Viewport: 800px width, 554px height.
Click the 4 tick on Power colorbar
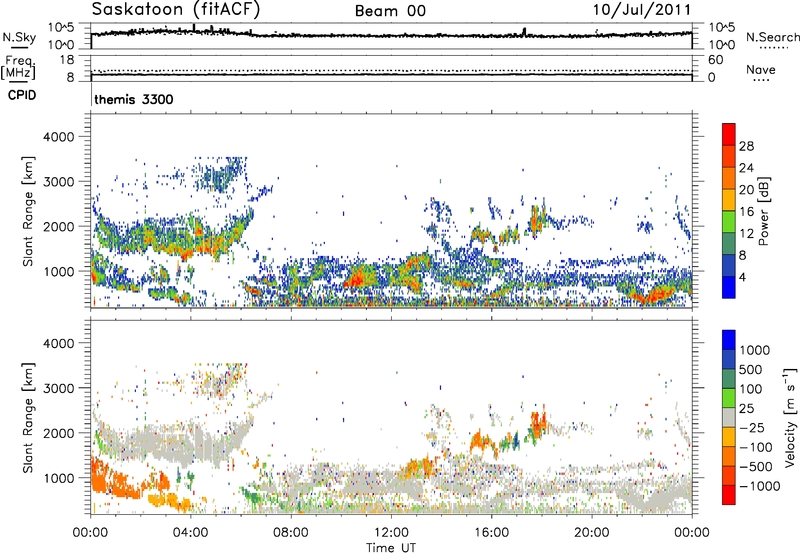(x=743, y=277)
